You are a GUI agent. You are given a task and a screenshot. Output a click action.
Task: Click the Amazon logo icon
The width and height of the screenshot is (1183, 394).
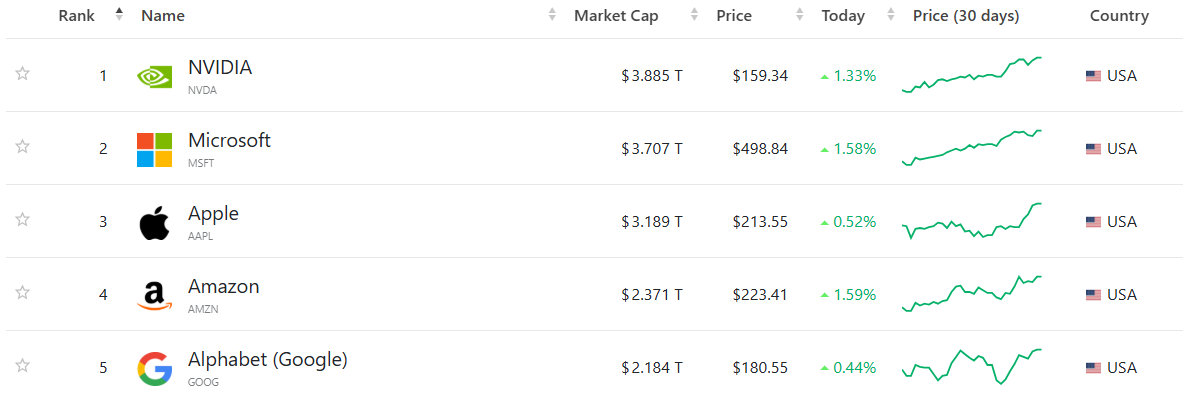coord(154,295)
